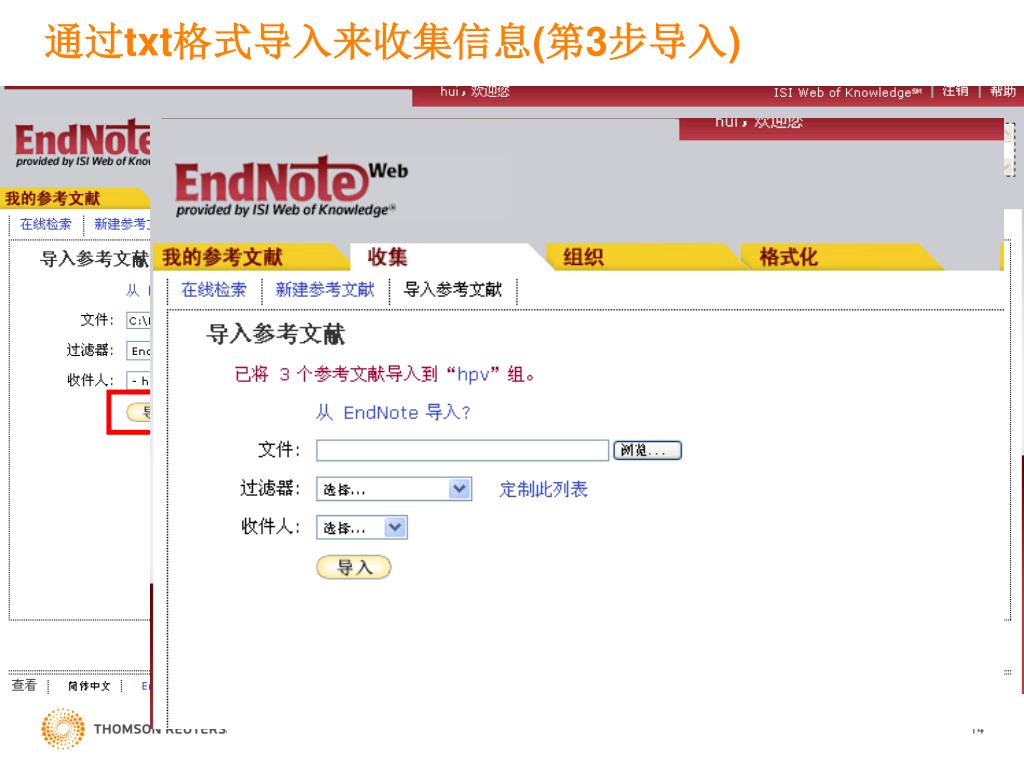Click the 文件 path input field

(462, 451)
